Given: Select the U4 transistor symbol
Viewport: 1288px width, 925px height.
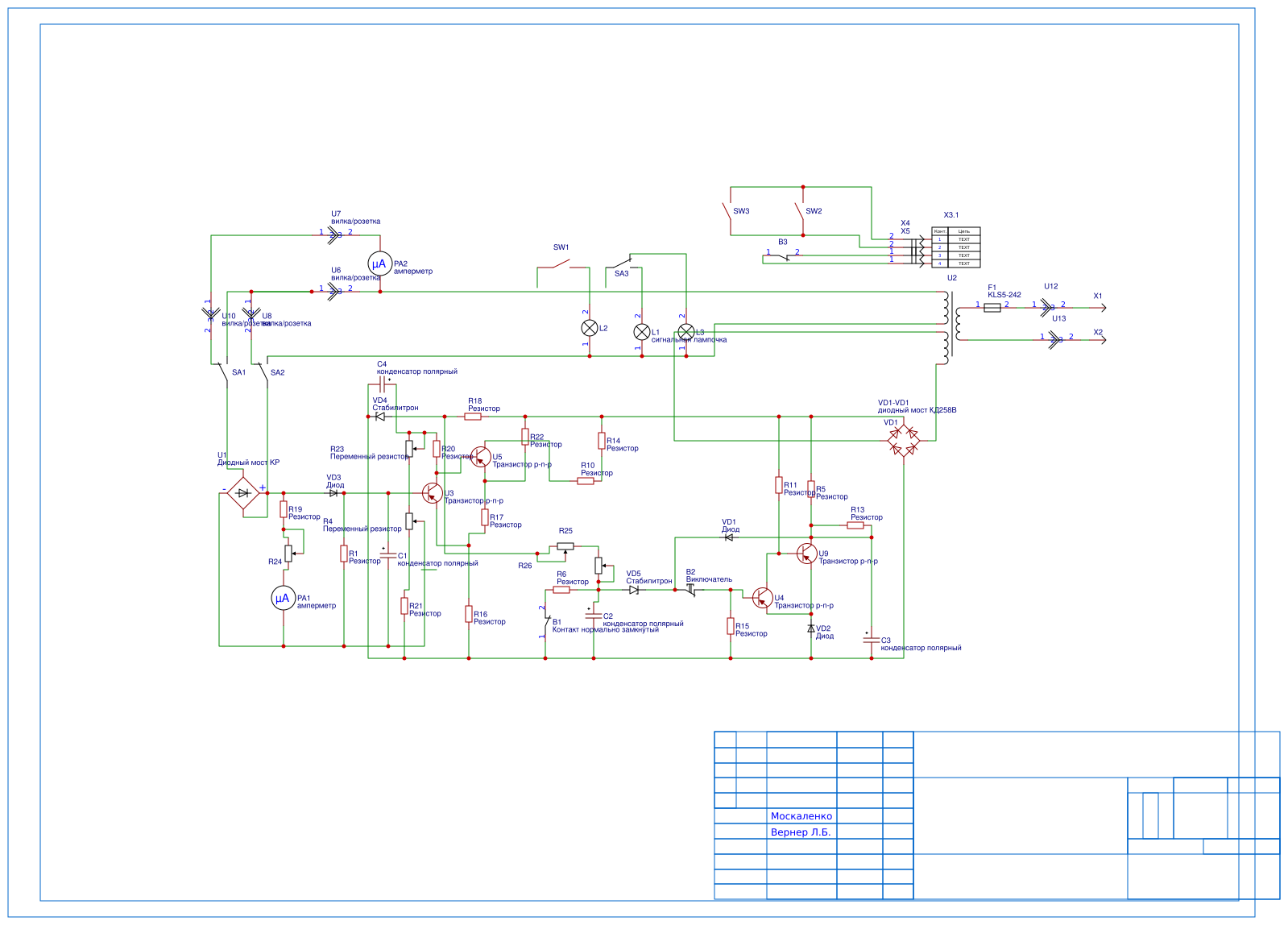Looking at the screenshot, I should tap(762, 598).
